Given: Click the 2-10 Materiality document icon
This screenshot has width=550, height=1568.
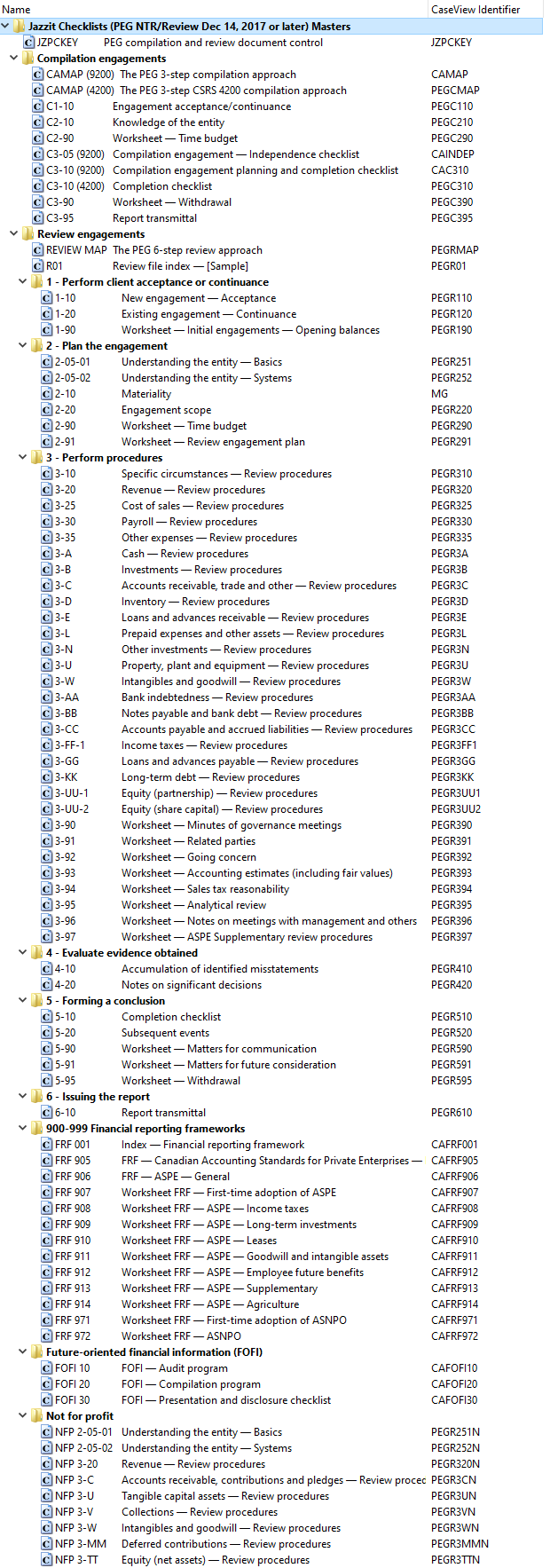Looking at the screenshot, I should coord(47,394).
